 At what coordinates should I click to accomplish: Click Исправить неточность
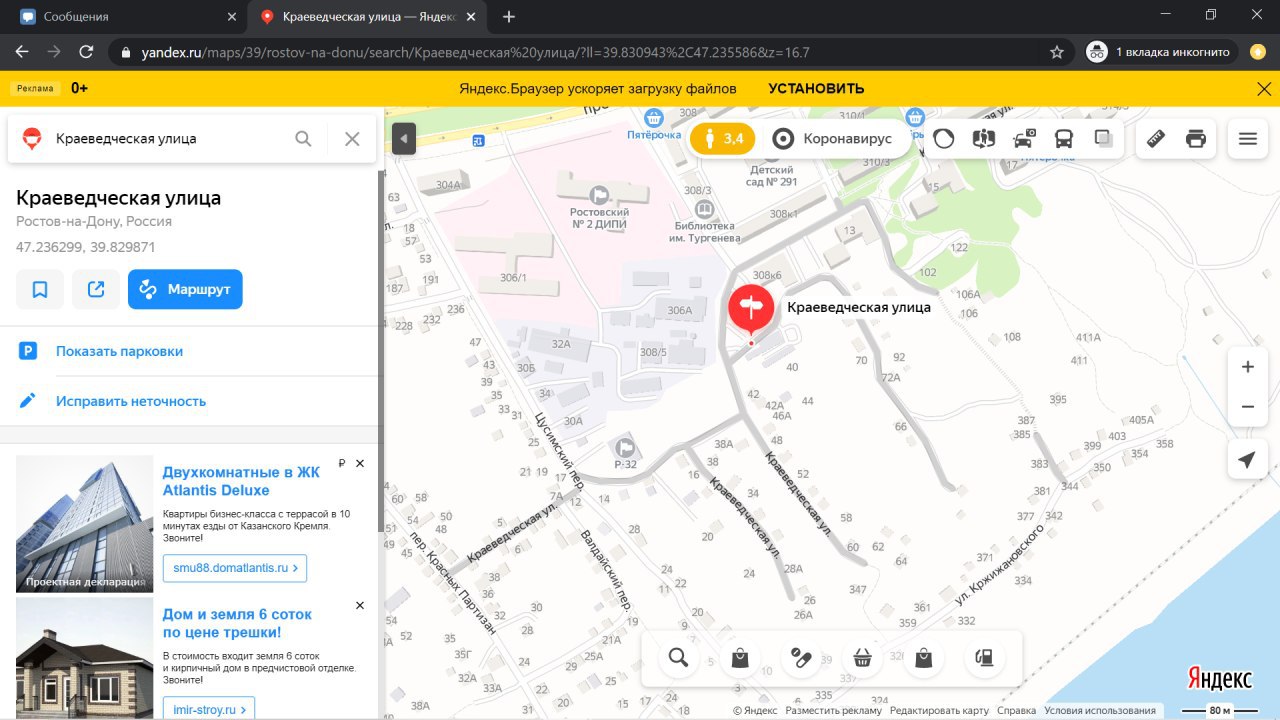131,401
